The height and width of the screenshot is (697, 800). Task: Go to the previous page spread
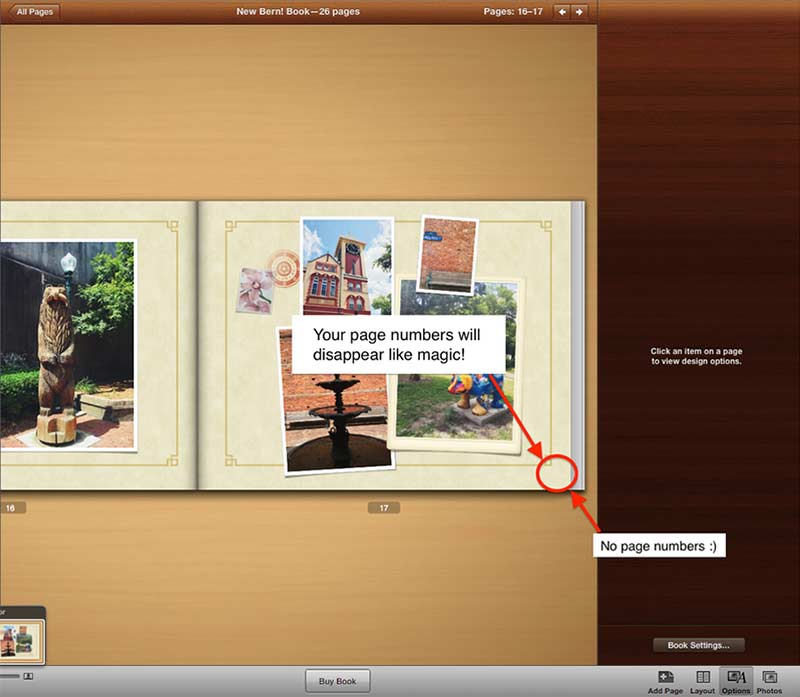tap(562, 12)
